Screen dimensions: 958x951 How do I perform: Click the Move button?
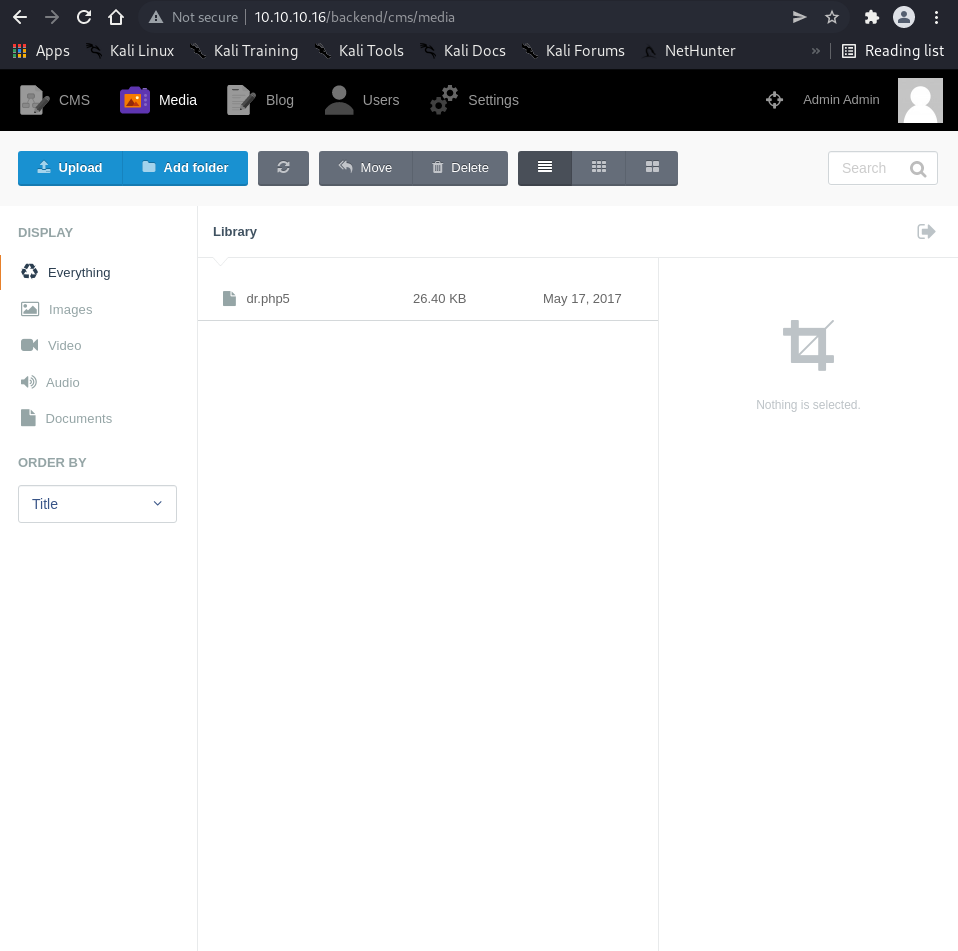(x=365, y=168)
